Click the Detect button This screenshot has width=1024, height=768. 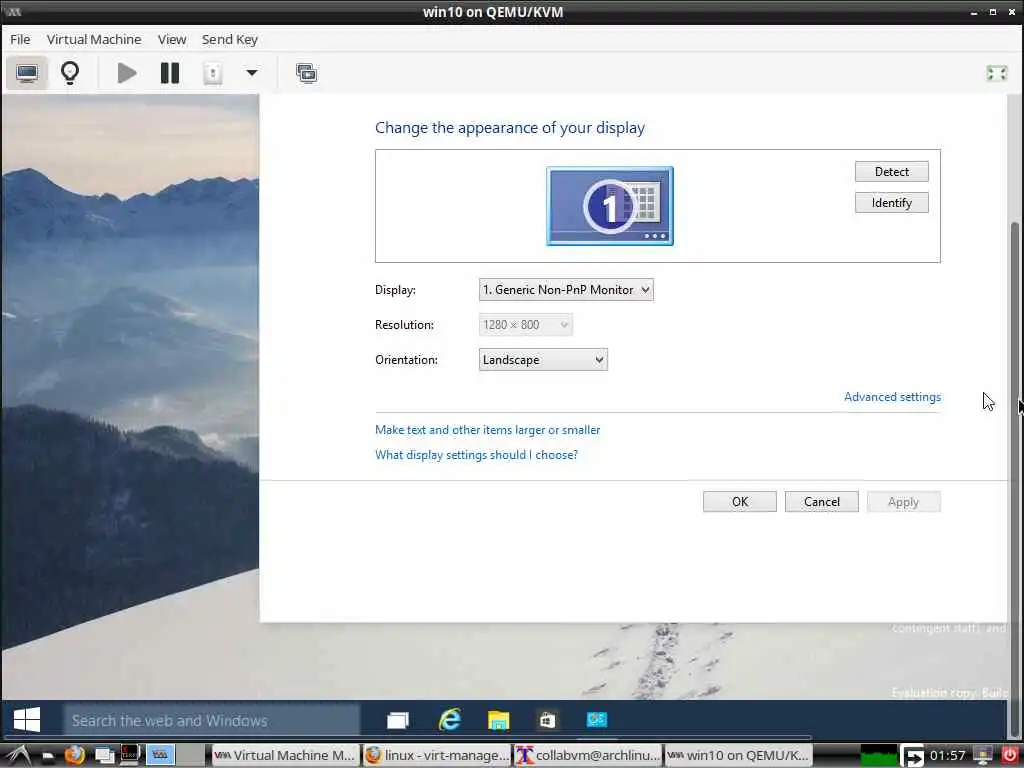click(891, 172)
